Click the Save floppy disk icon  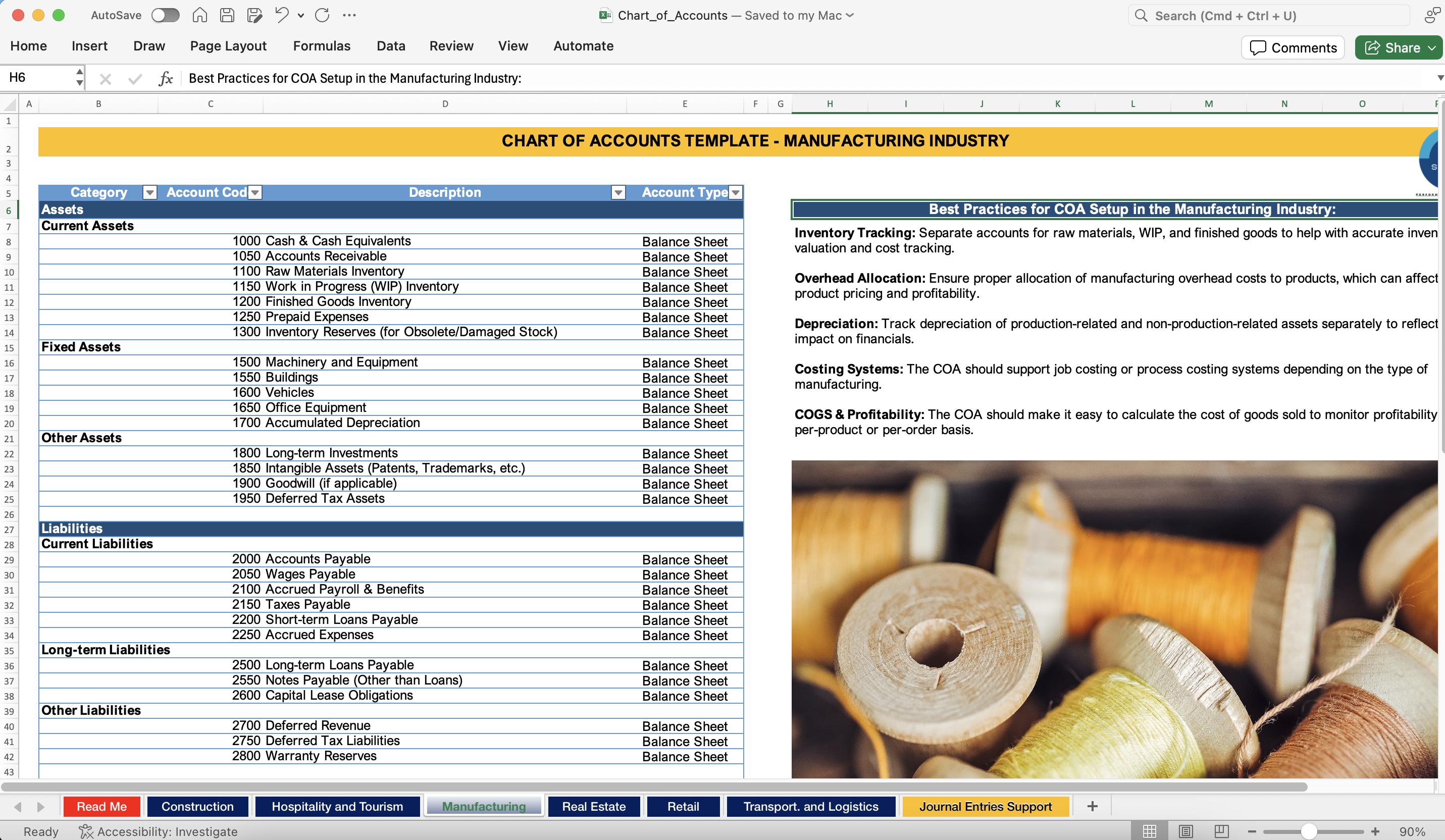tap(227, 16)
